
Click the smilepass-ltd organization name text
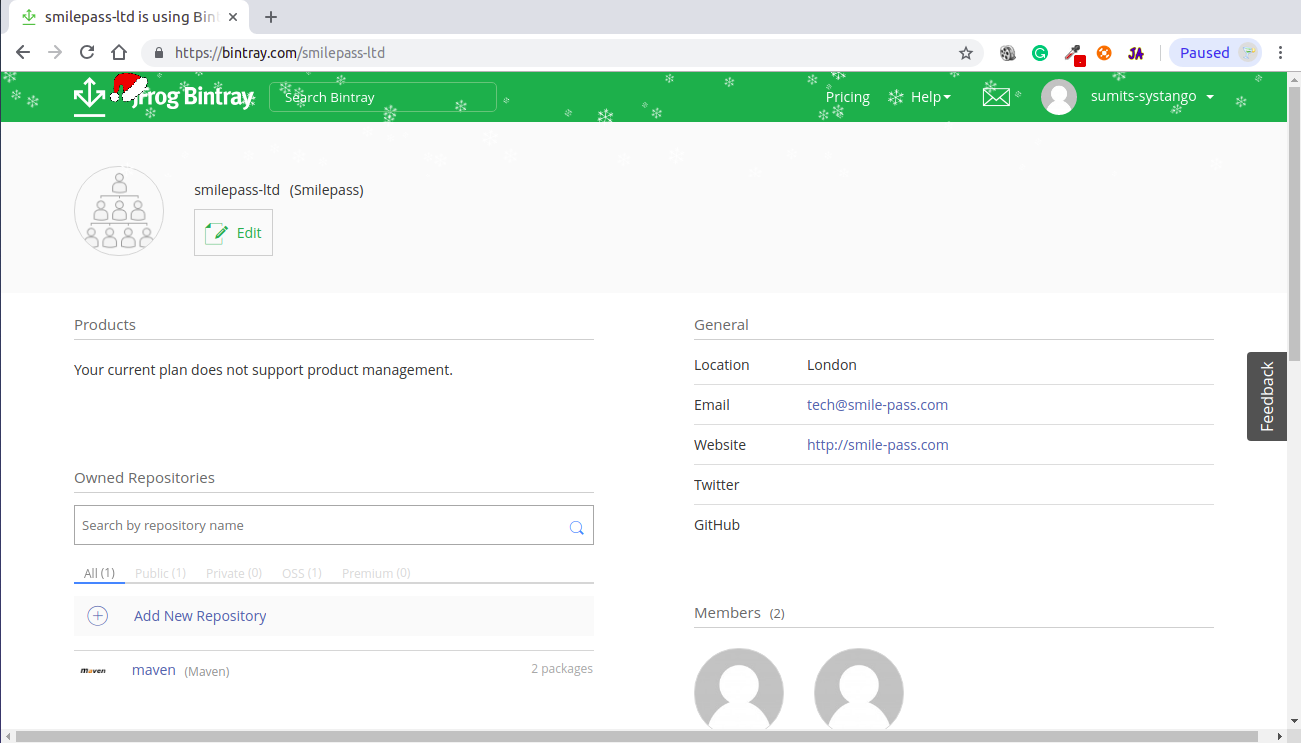pyautogui.click(x=237, y=190)
